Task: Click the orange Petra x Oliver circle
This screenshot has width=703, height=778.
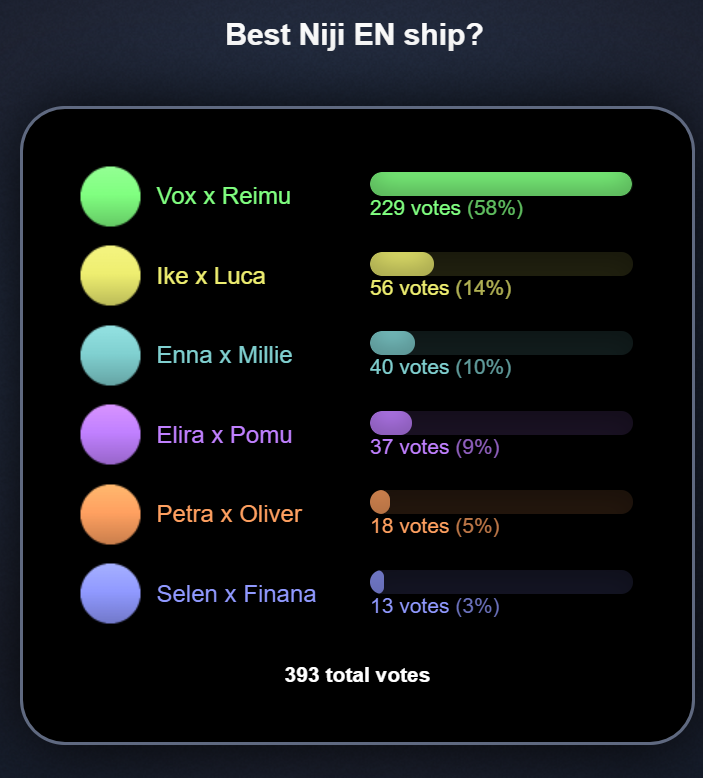Action: [110, 514]
